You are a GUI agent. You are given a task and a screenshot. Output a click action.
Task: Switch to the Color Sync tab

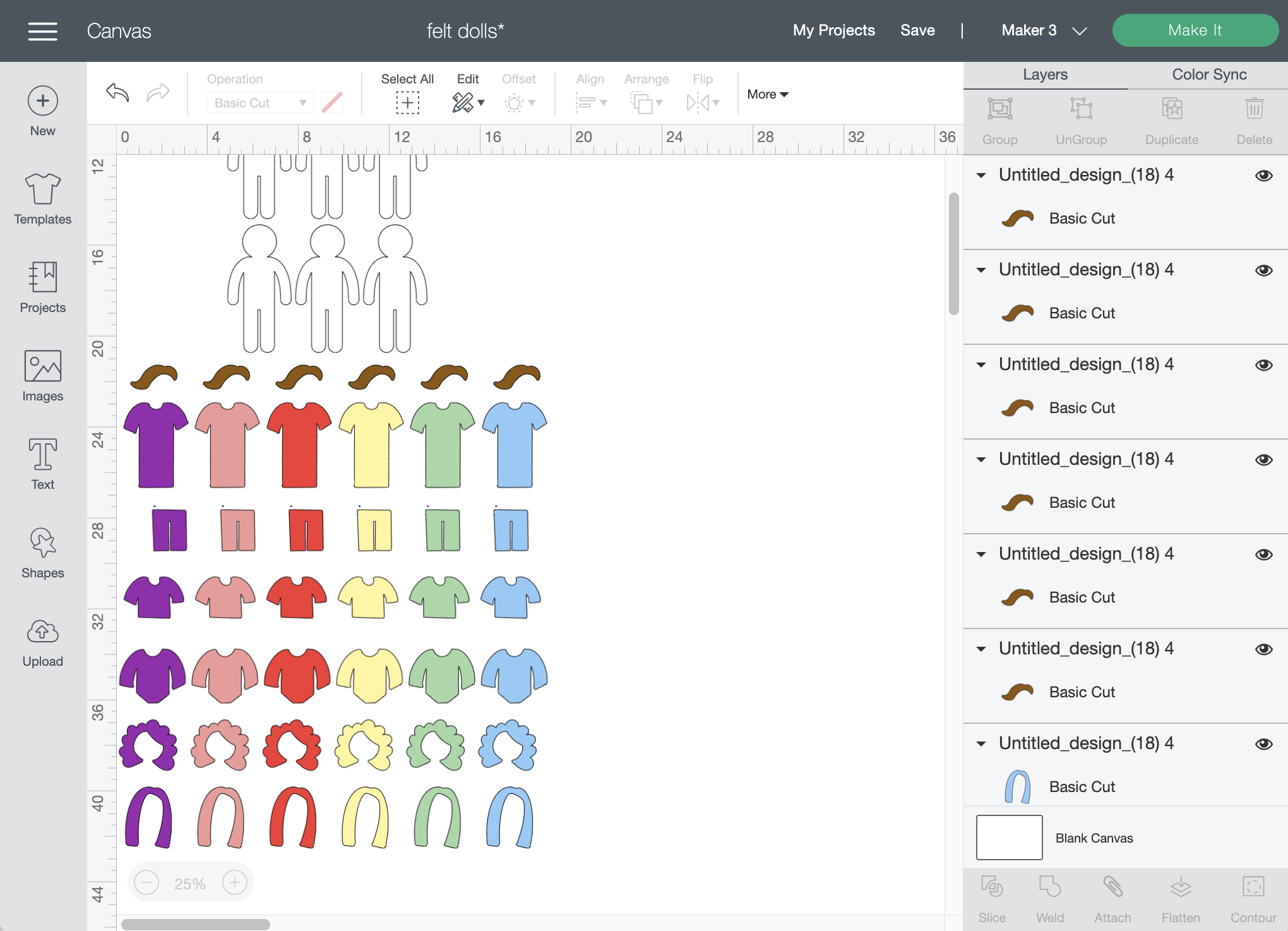pyautogui.click(x=1208, y=75)
